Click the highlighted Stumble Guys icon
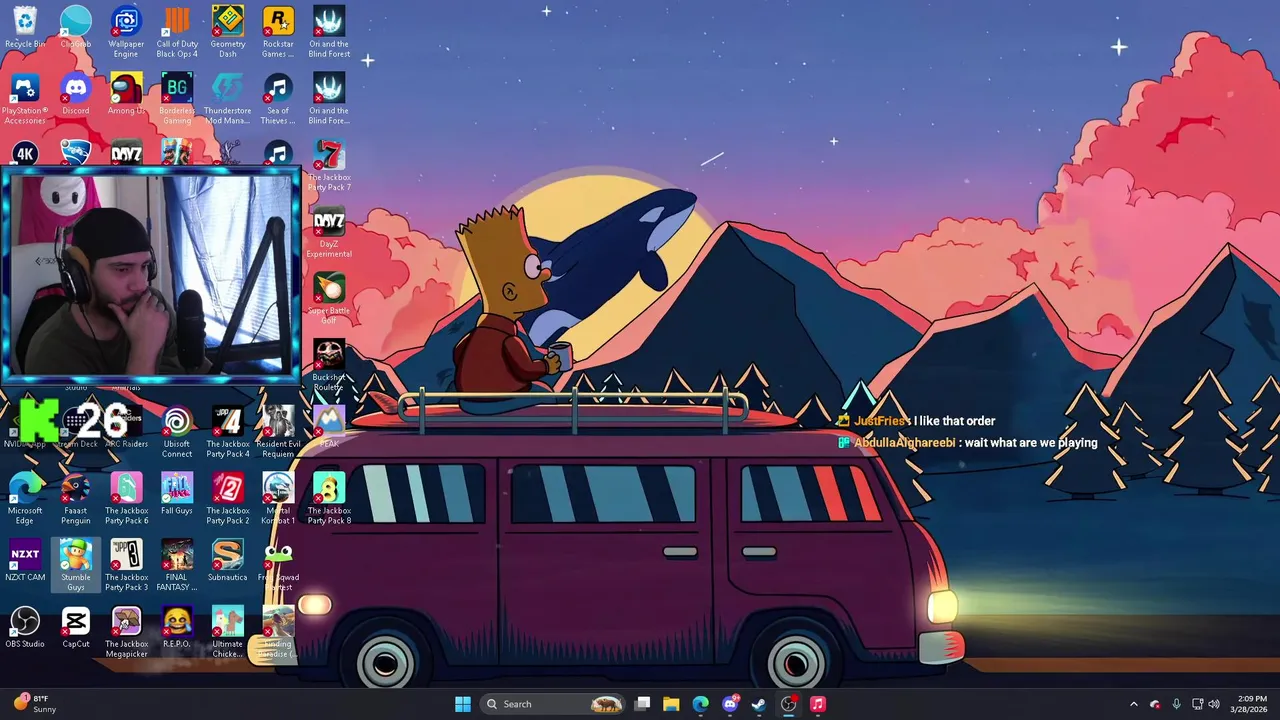Screen dimensions: 1280x720 click(76, 566)
